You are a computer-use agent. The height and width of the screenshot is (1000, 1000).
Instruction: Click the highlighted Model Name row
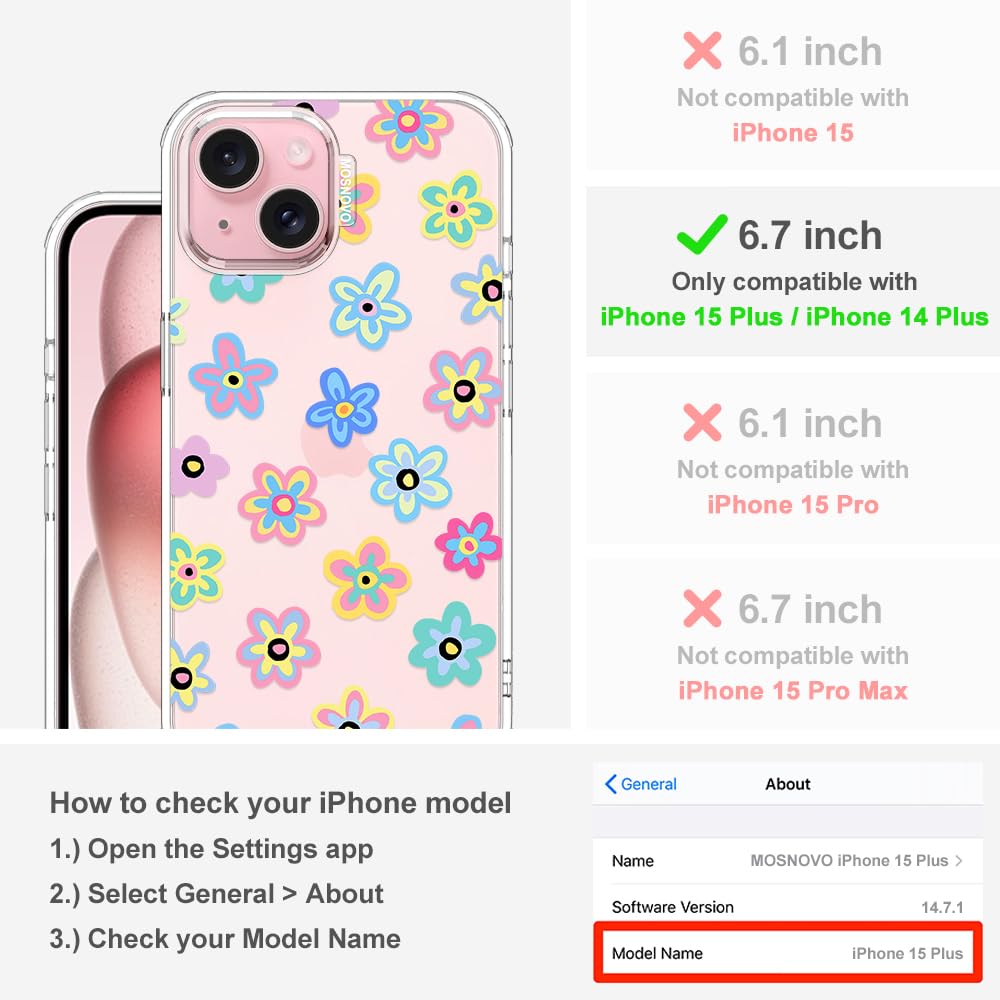pyautogui.click(x=788, y=953)
